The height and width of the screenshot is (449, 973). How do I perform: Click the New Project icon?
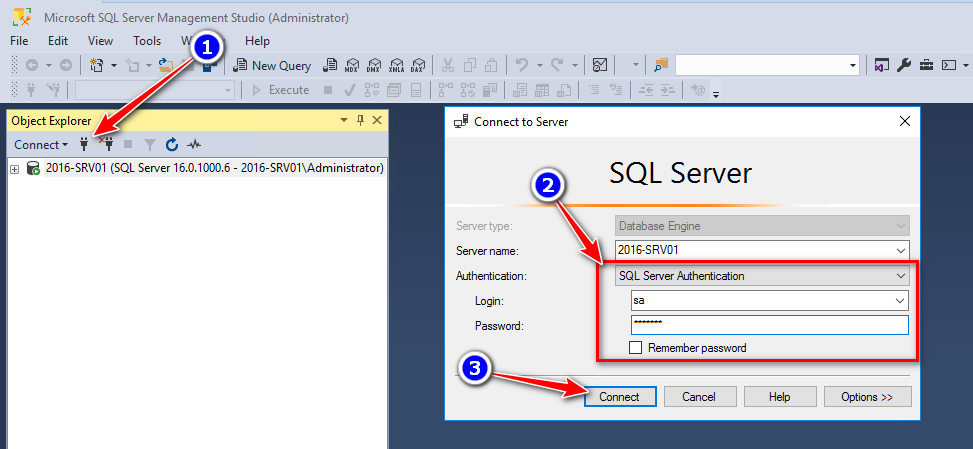tap(96, 64)
